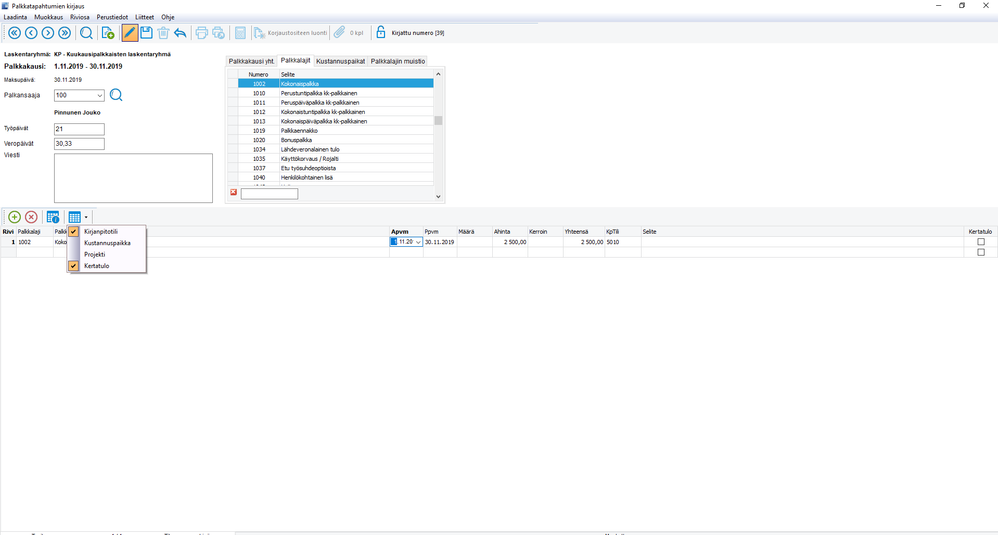
Task: Select 1037 Etu työsuhdeoptioista row
Action: (335, 169)
